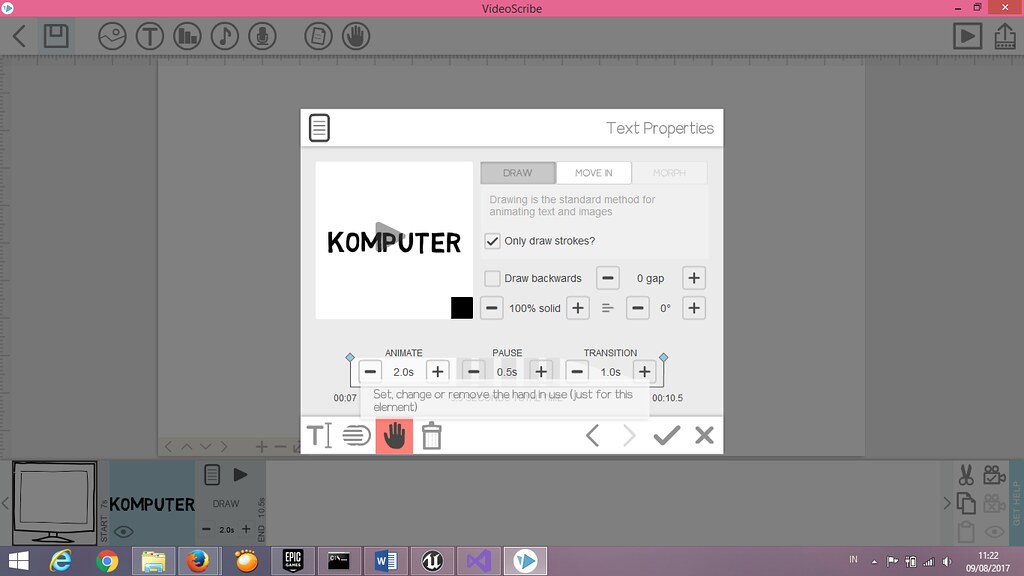Click the edit text icon in dialog

point(319,436)
